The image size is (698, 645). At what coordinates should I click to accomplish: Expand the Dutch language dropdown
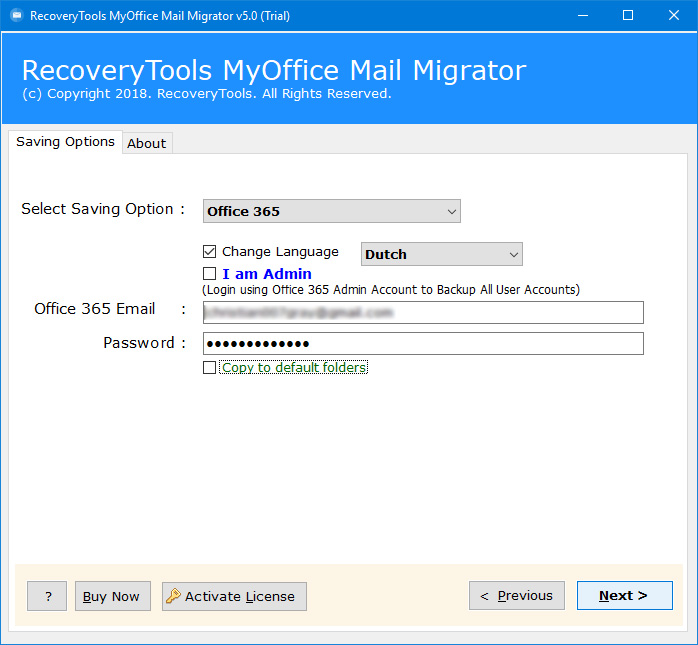click(442, 254)
